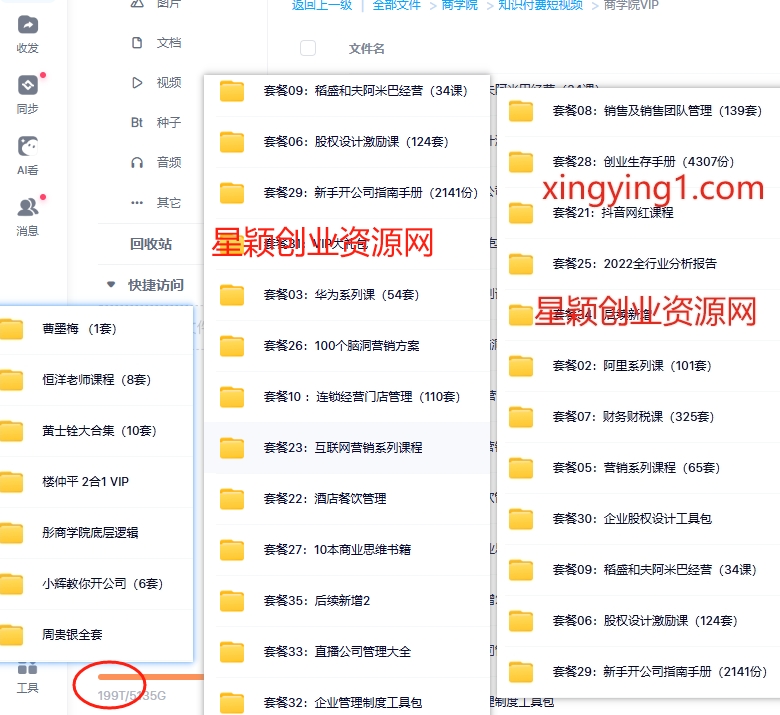Click folder icon of 套餐26 100个脑洞营销方案

[x=232, y=346]
